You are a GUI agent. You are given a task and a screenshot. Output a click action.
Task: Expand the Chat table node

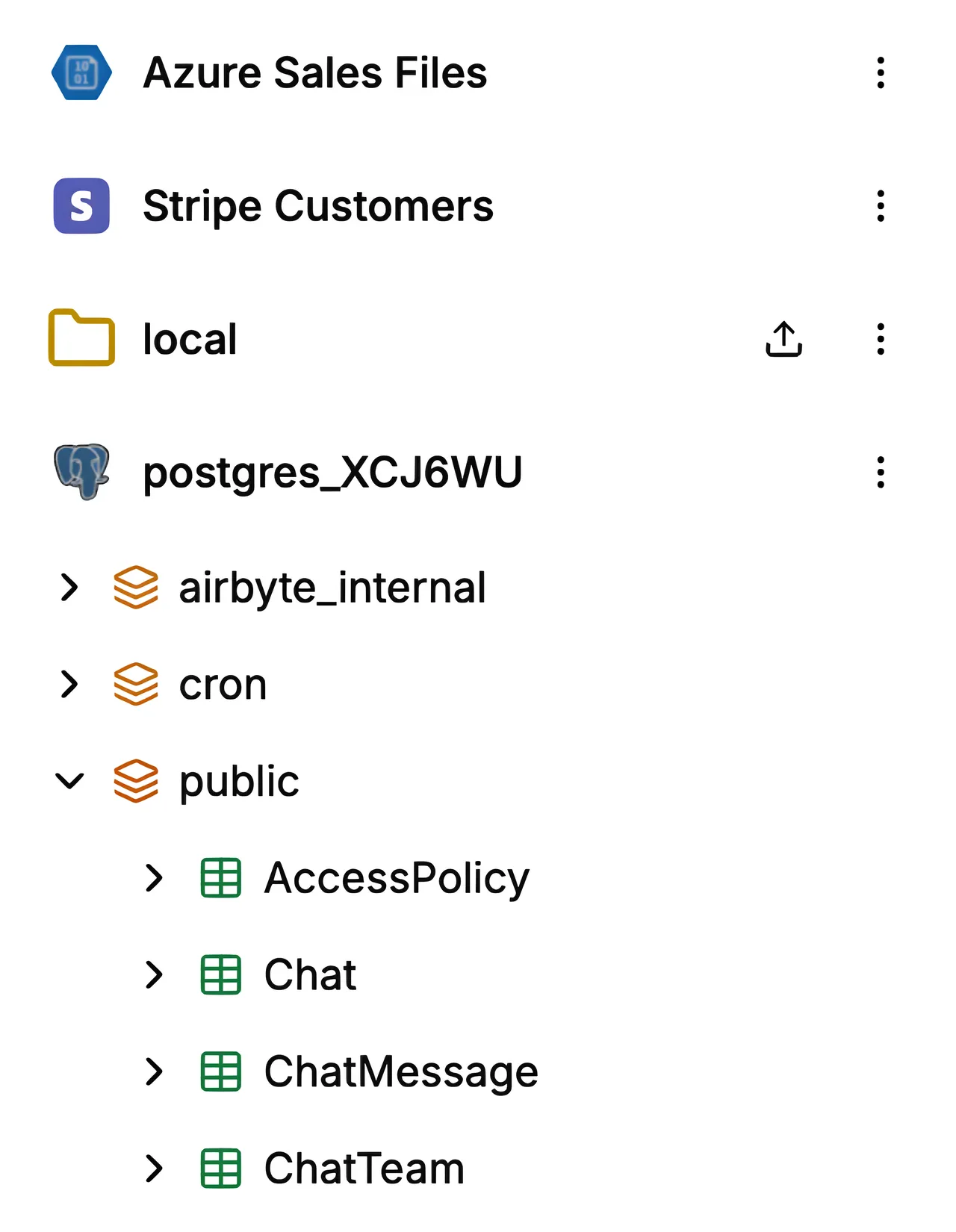[154, 974]
